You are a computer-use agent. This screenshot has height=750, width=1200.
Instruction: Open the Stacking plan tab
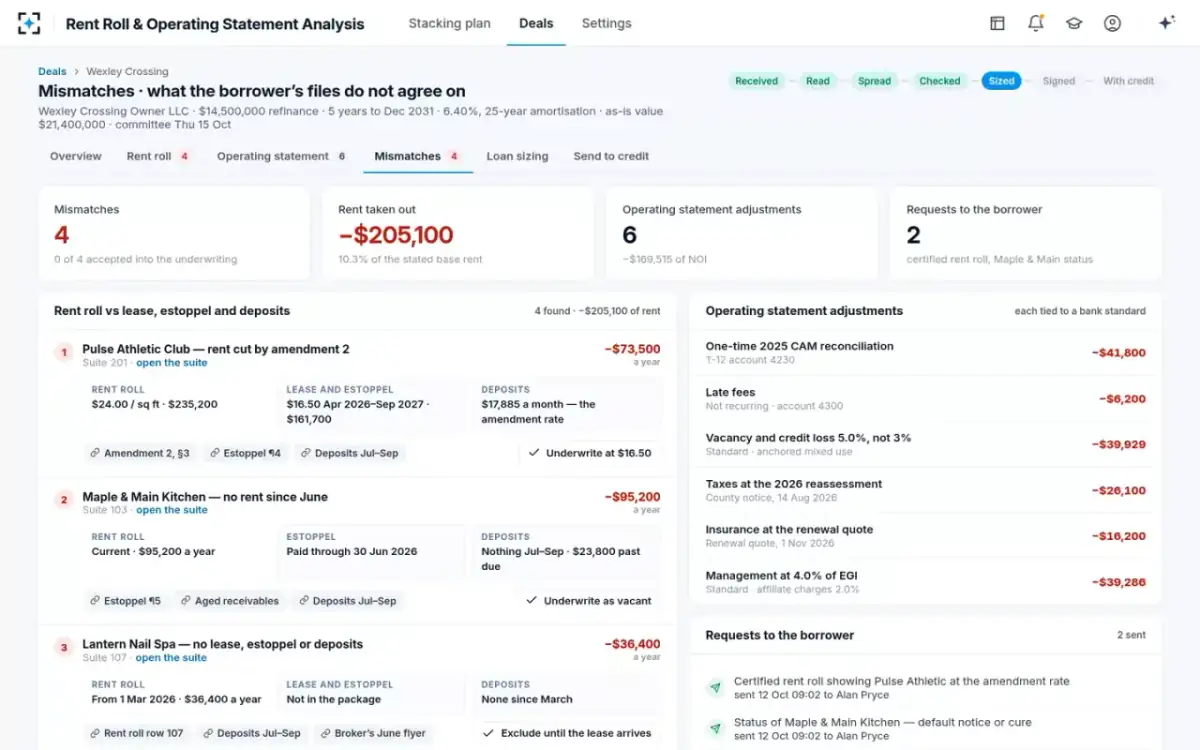(449, 23)
